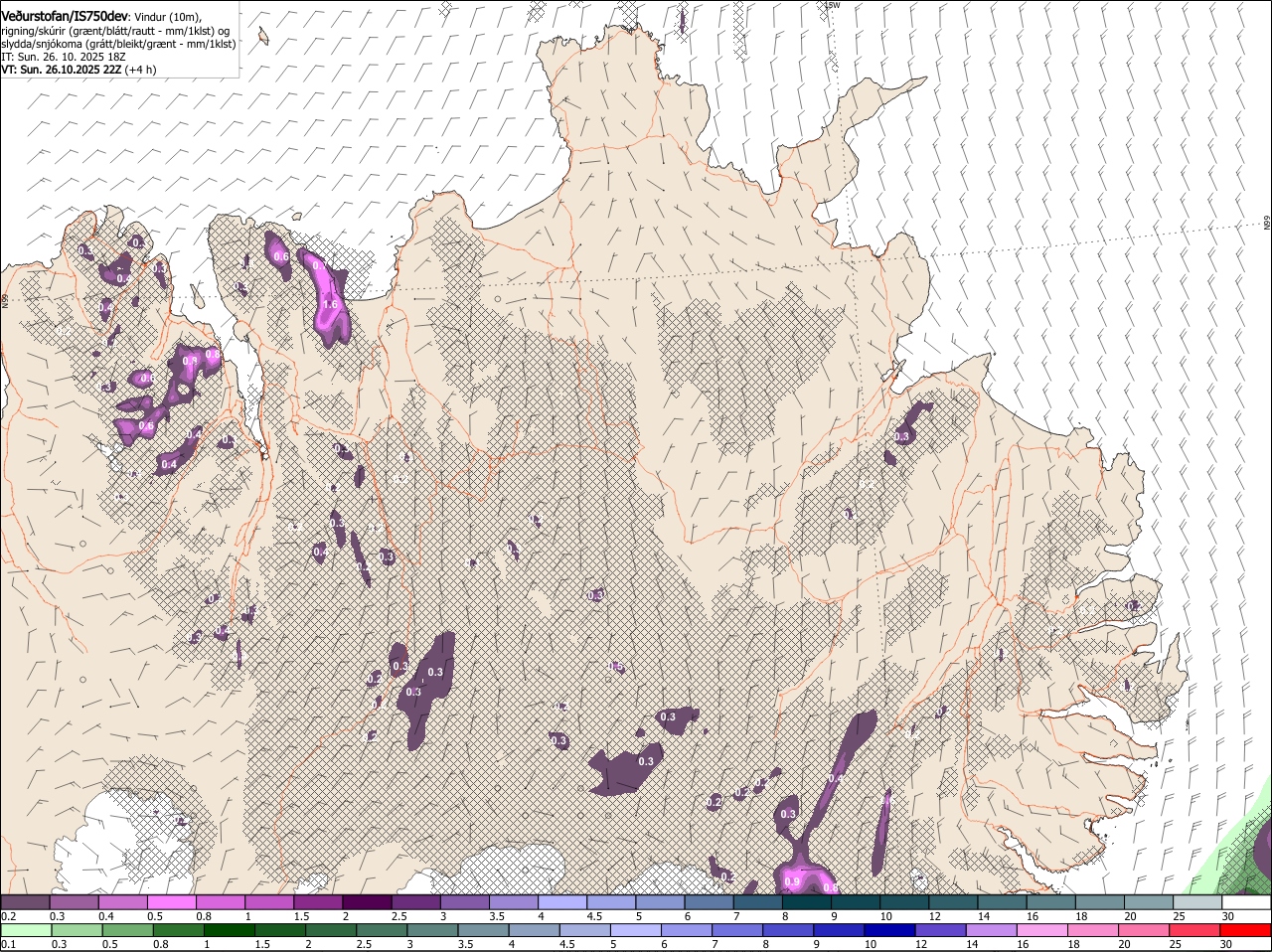Click the 'IT: Sun. 26. 10. 2025 18Z' line

(x=62, y=57)
